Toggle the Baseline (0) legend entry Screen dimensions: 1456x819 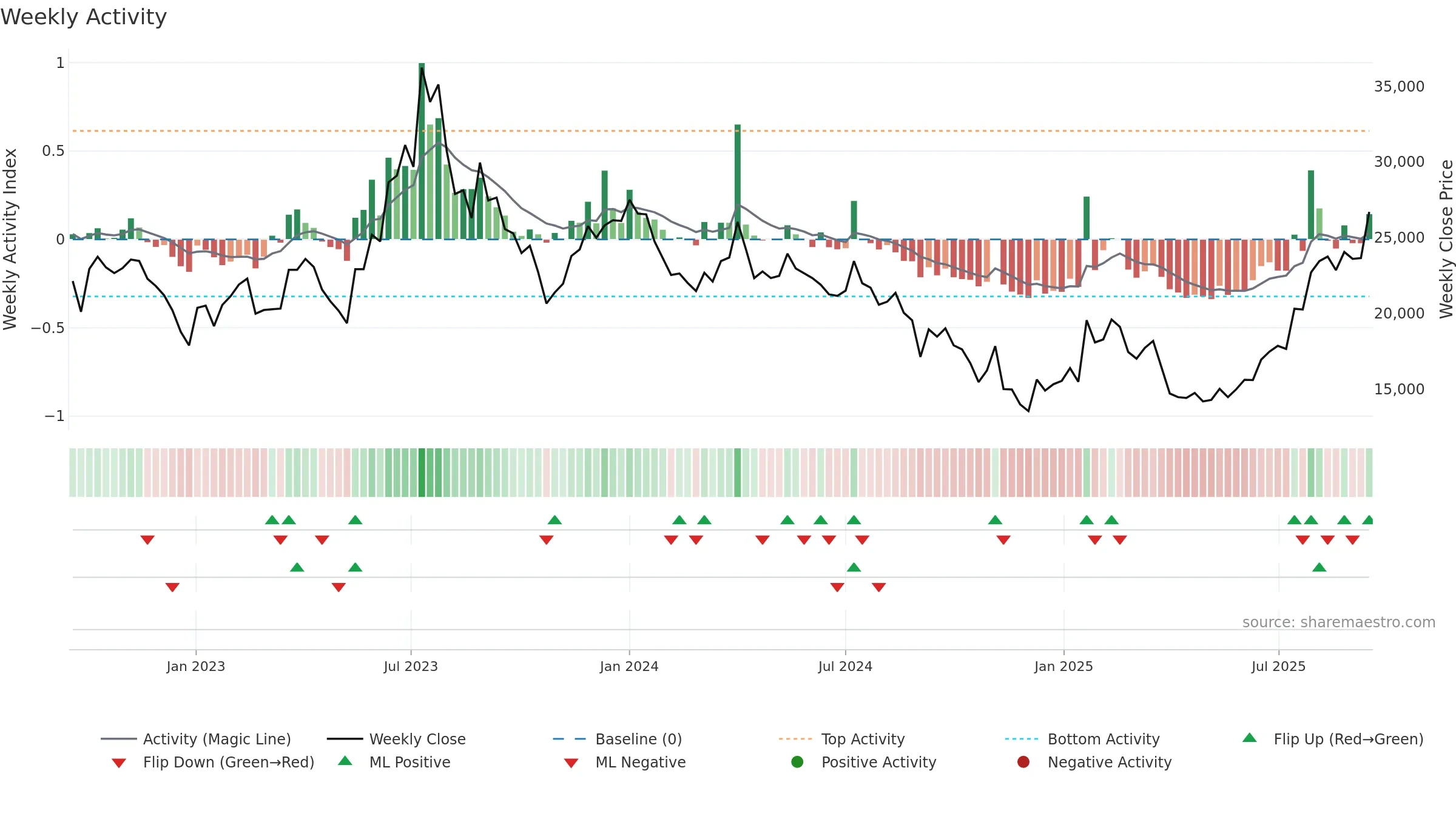pyautogui.click(x=618, y=739)
